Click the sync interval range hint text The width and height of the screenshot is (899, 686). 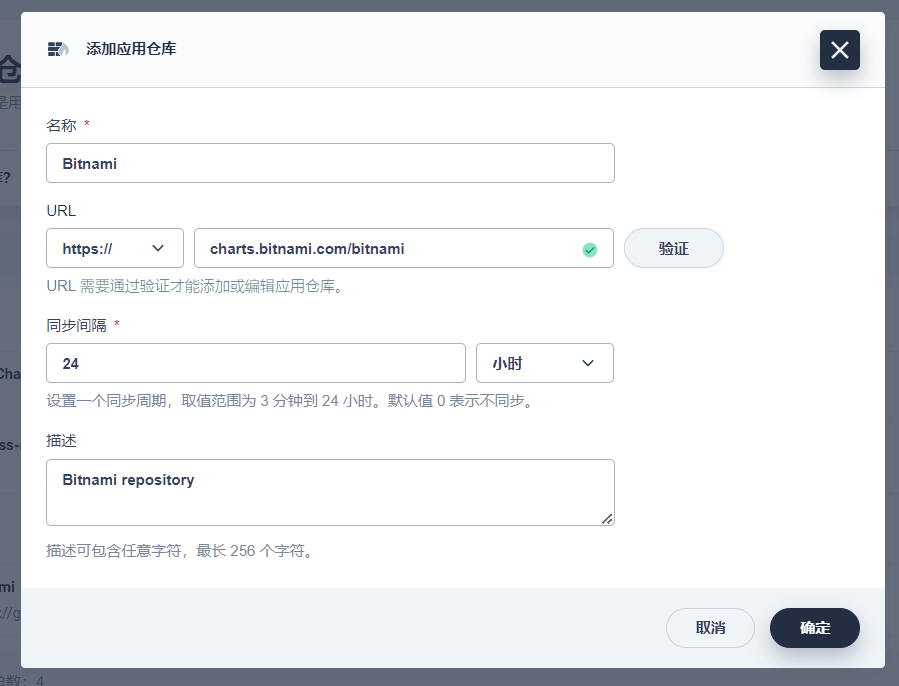tap(289, 401)
